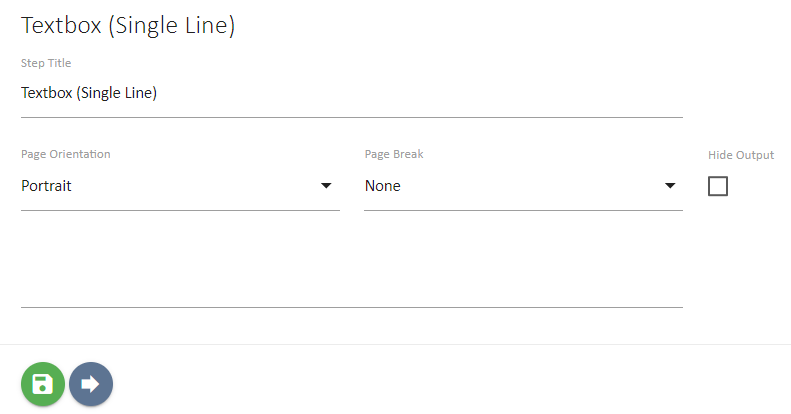Click the underline beneath the Step Title field
The width and height of the screenshot is (791, 414).
[x=351, y=117]
